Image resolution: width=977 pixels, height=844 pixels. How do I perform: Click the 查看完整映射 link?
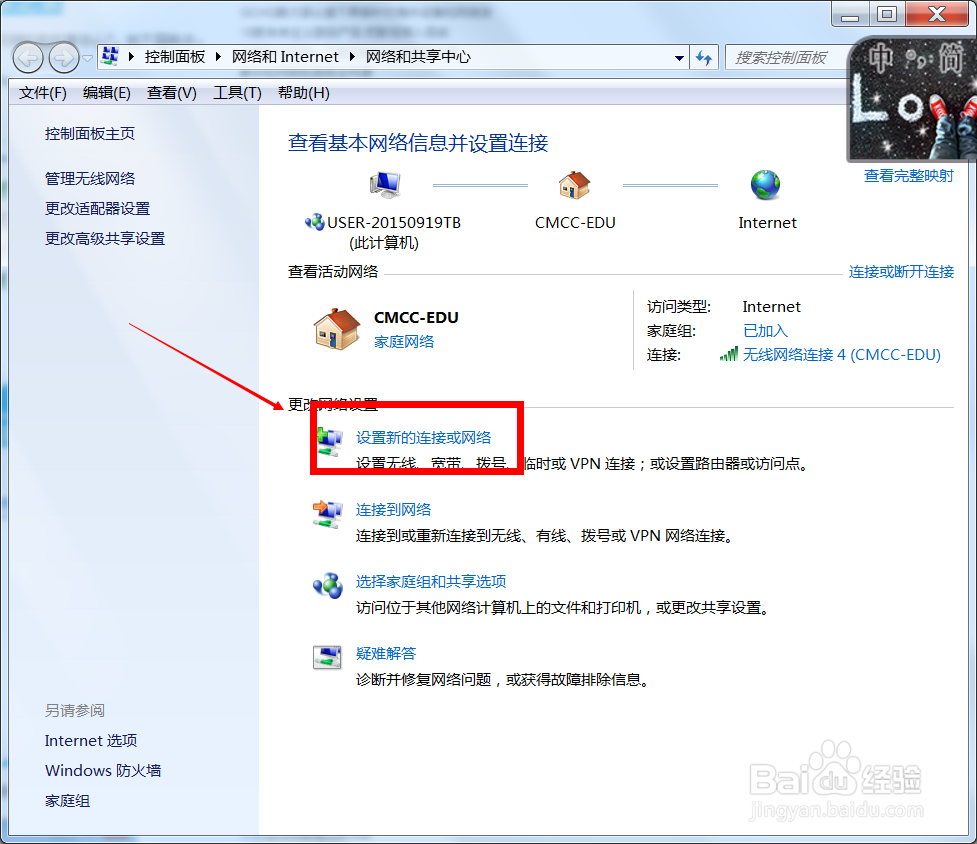click(907, 175)
